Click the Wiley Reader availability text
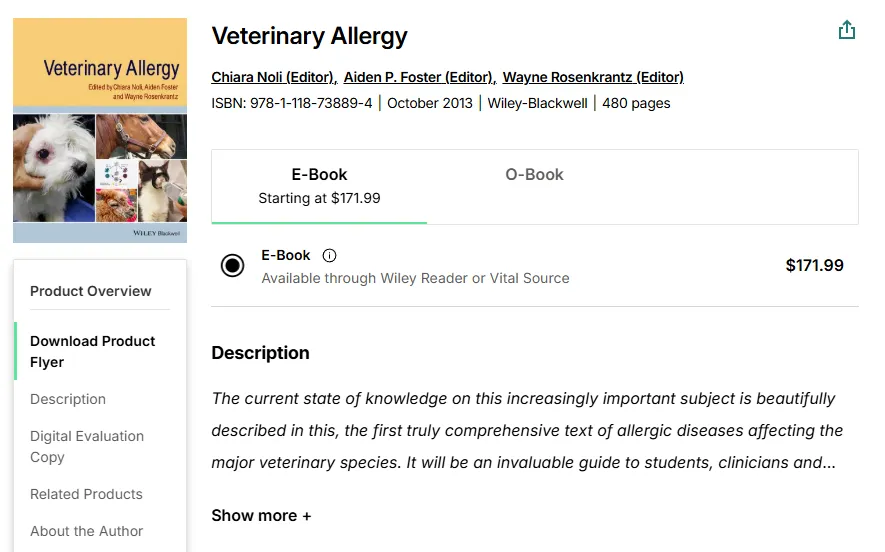Viewport: 885px width, 552px height. (x=415, y=278)
